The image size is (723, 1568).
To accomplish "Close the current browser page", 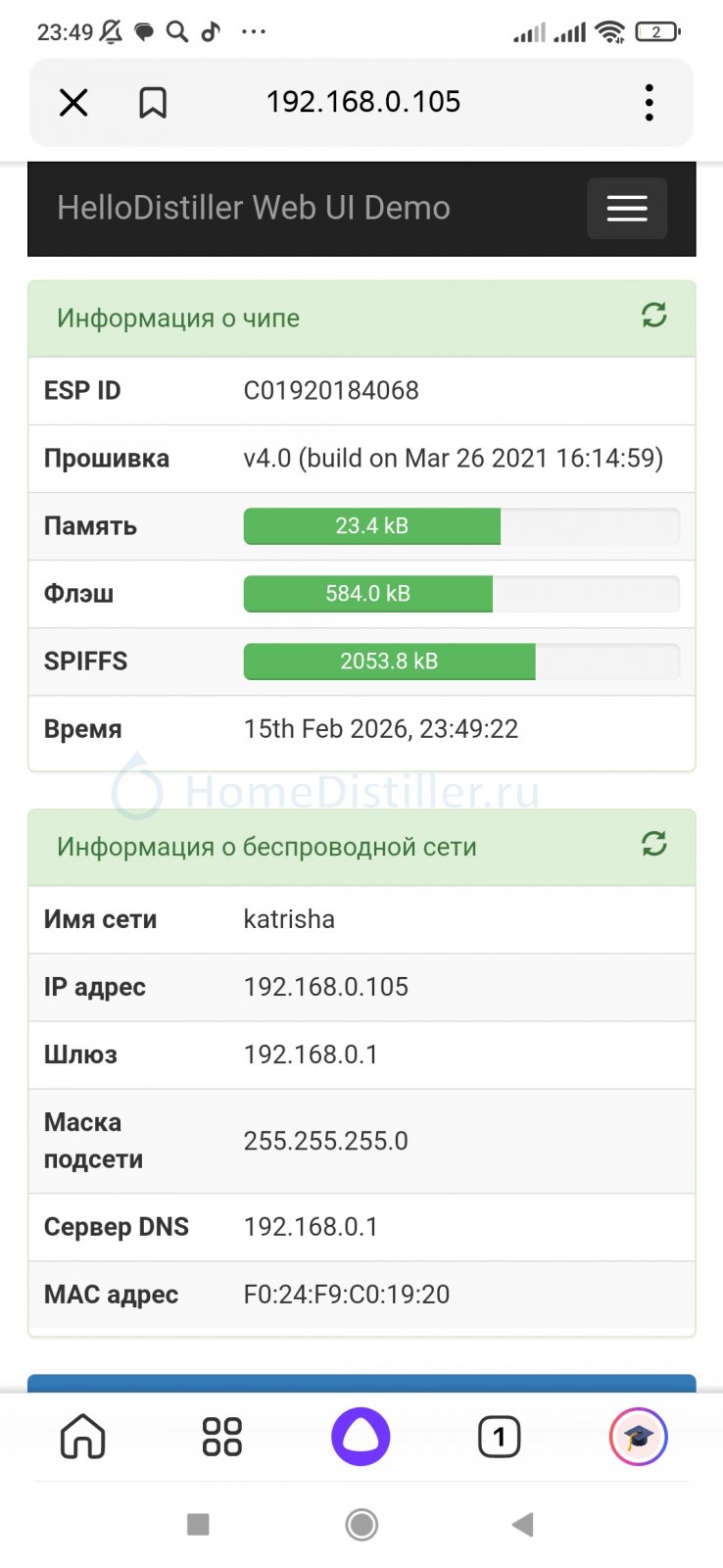I will click(73, 102).
